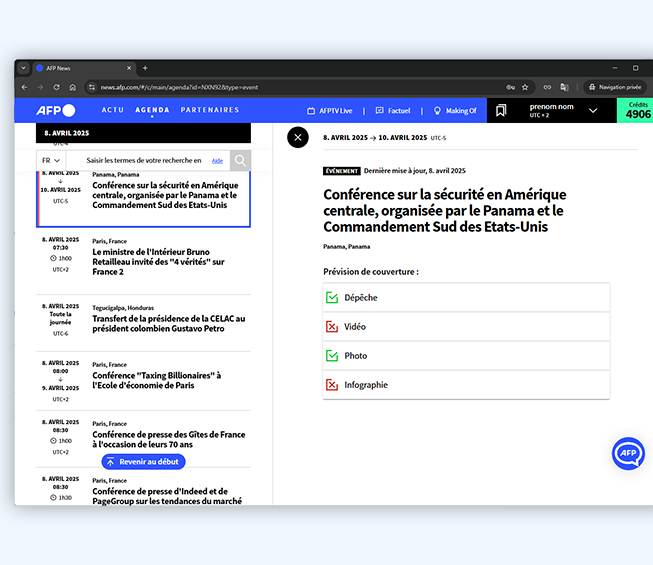The width and height of the screenshot is (653, 565).
Task: Close the event detail panel
Action: (298, 137)
